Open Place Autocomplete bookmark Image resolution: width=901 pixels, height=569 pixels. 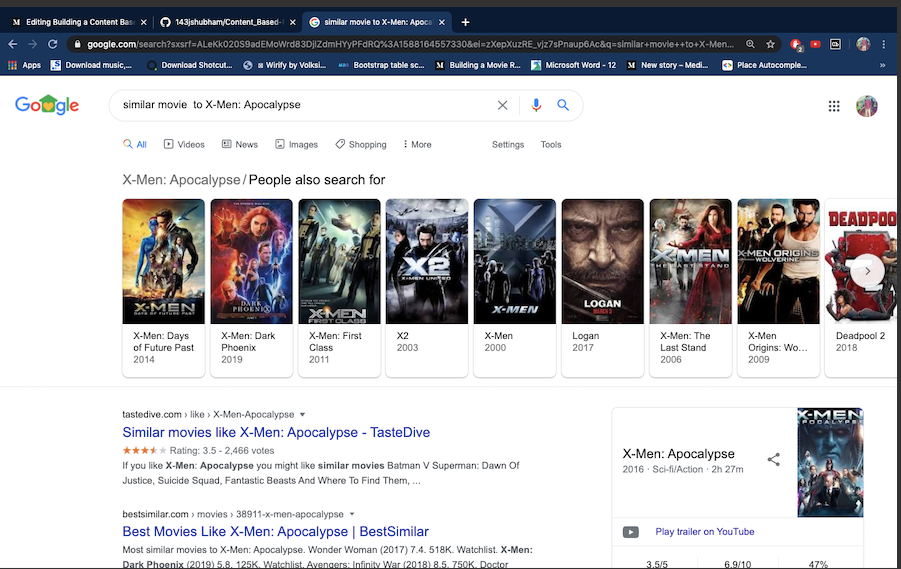click(765, 66)
